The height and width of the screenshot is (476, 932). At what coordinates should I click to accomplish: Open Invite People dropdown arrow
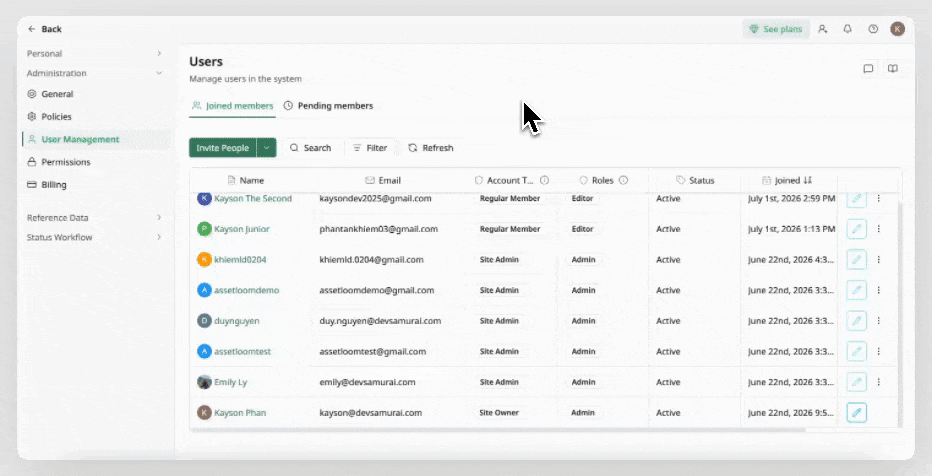266,148
